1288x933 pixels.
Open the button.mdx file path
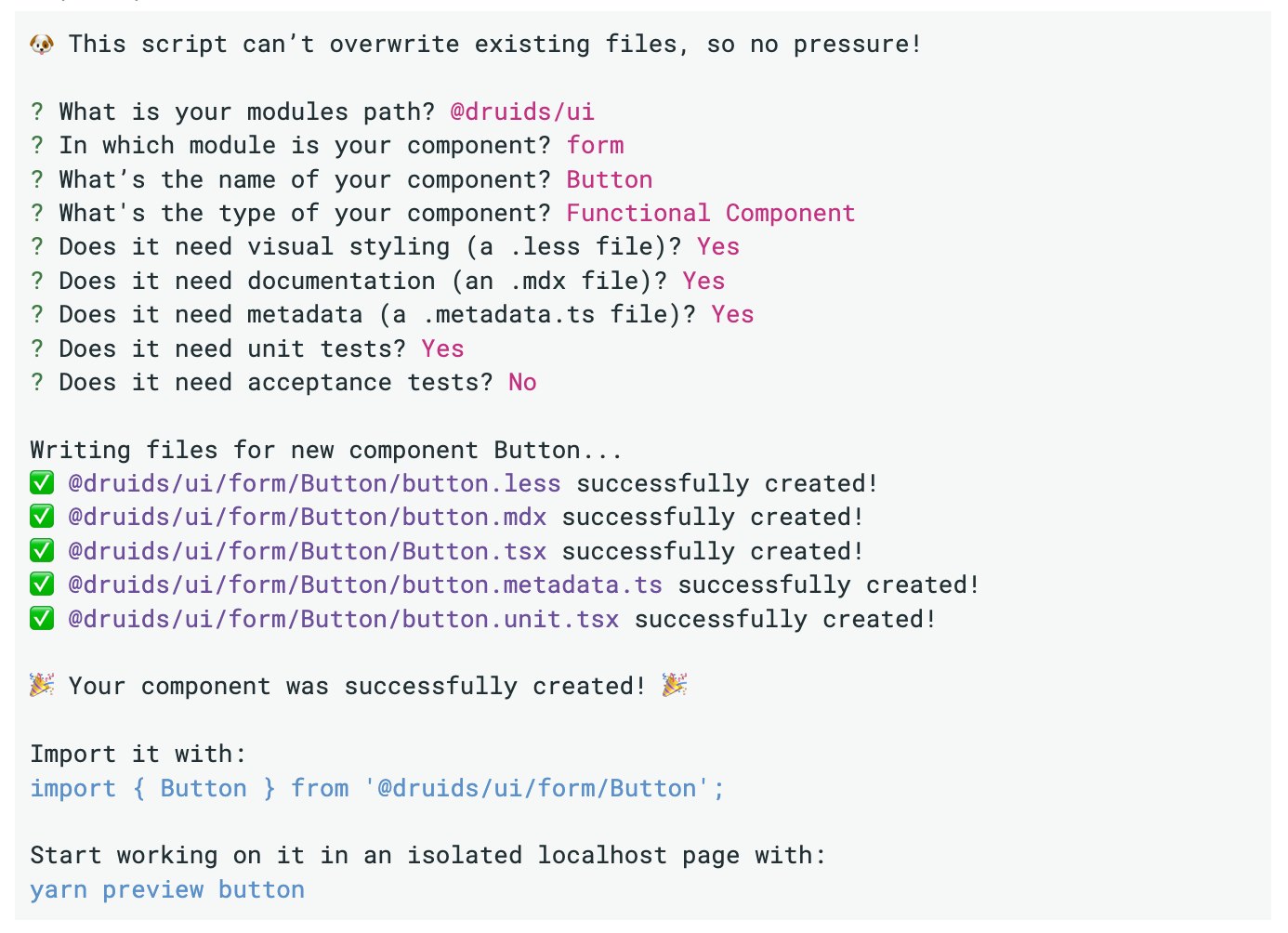[307, 517]
